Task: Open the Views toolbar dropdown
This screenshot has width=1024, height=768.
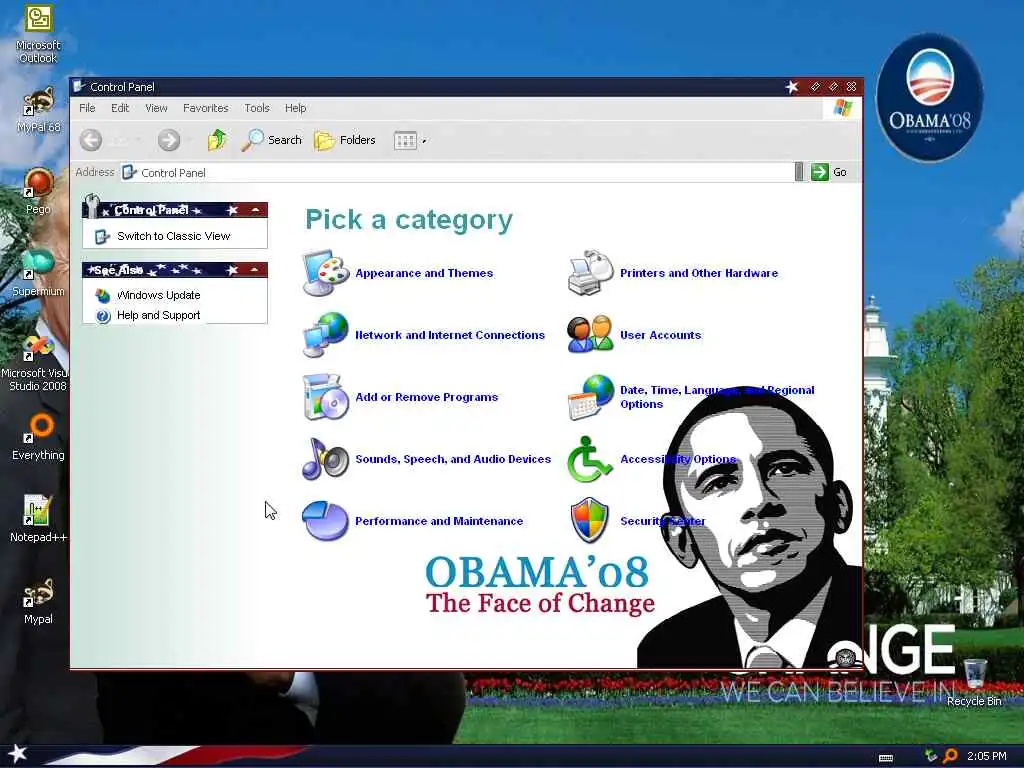Action: coord(409,140)
